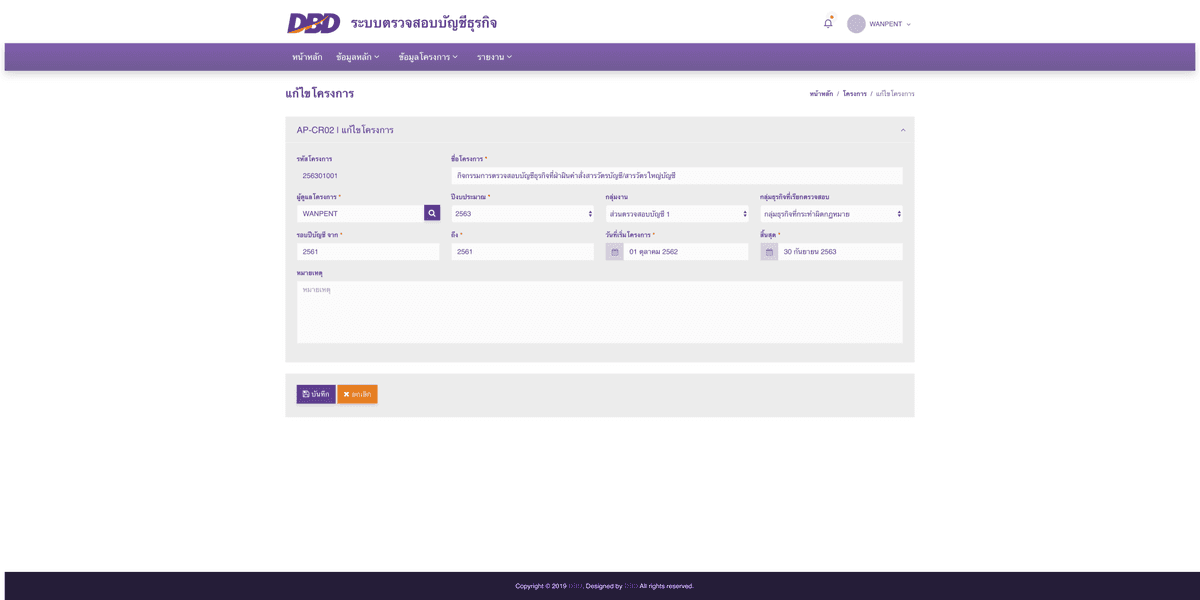This screenshot has height=600, width=1200.
Task: Click the ชื่อโครงการ text field
Action: 677,175
